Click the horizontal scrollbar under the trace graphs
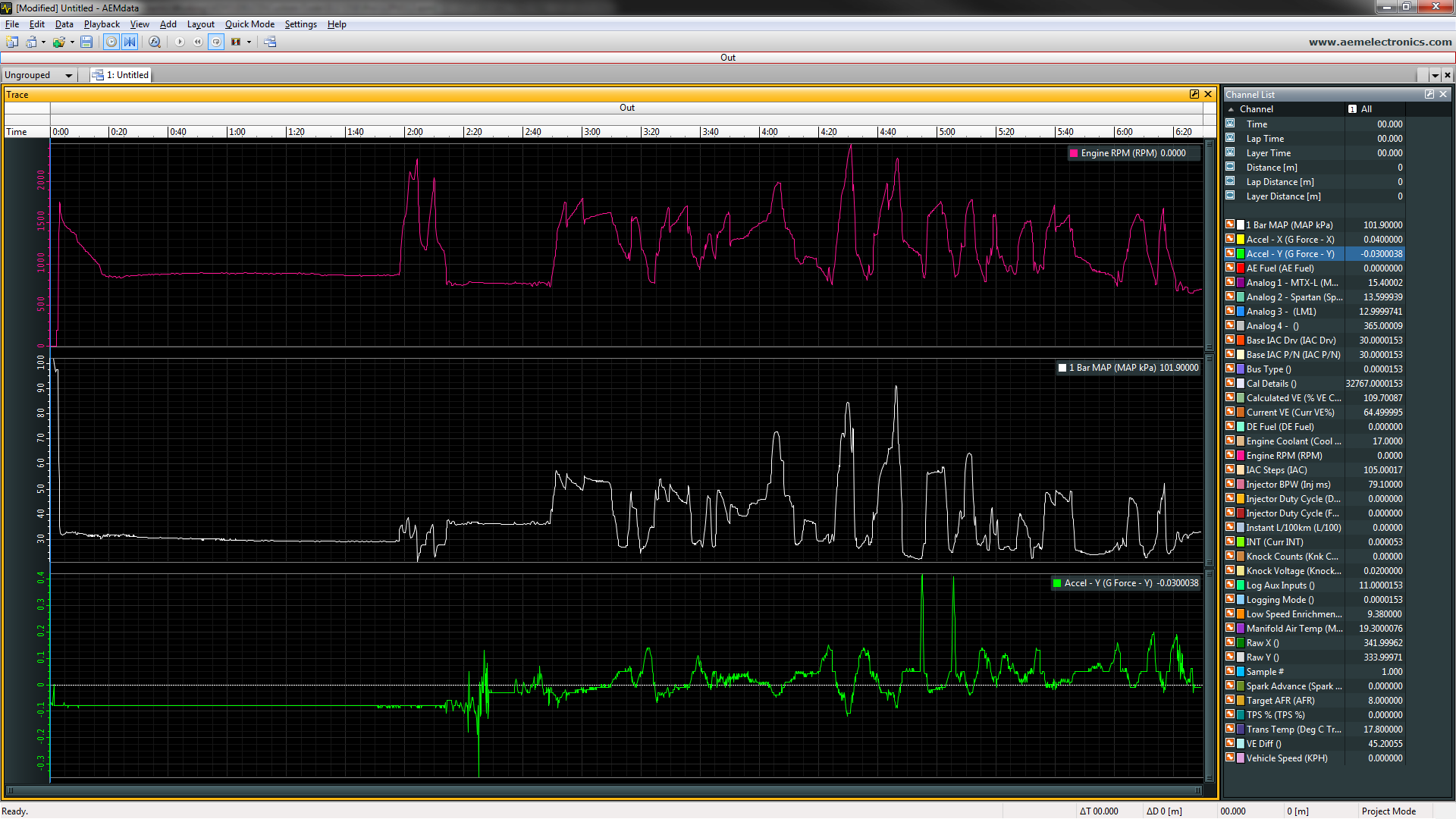 point(604,790)
